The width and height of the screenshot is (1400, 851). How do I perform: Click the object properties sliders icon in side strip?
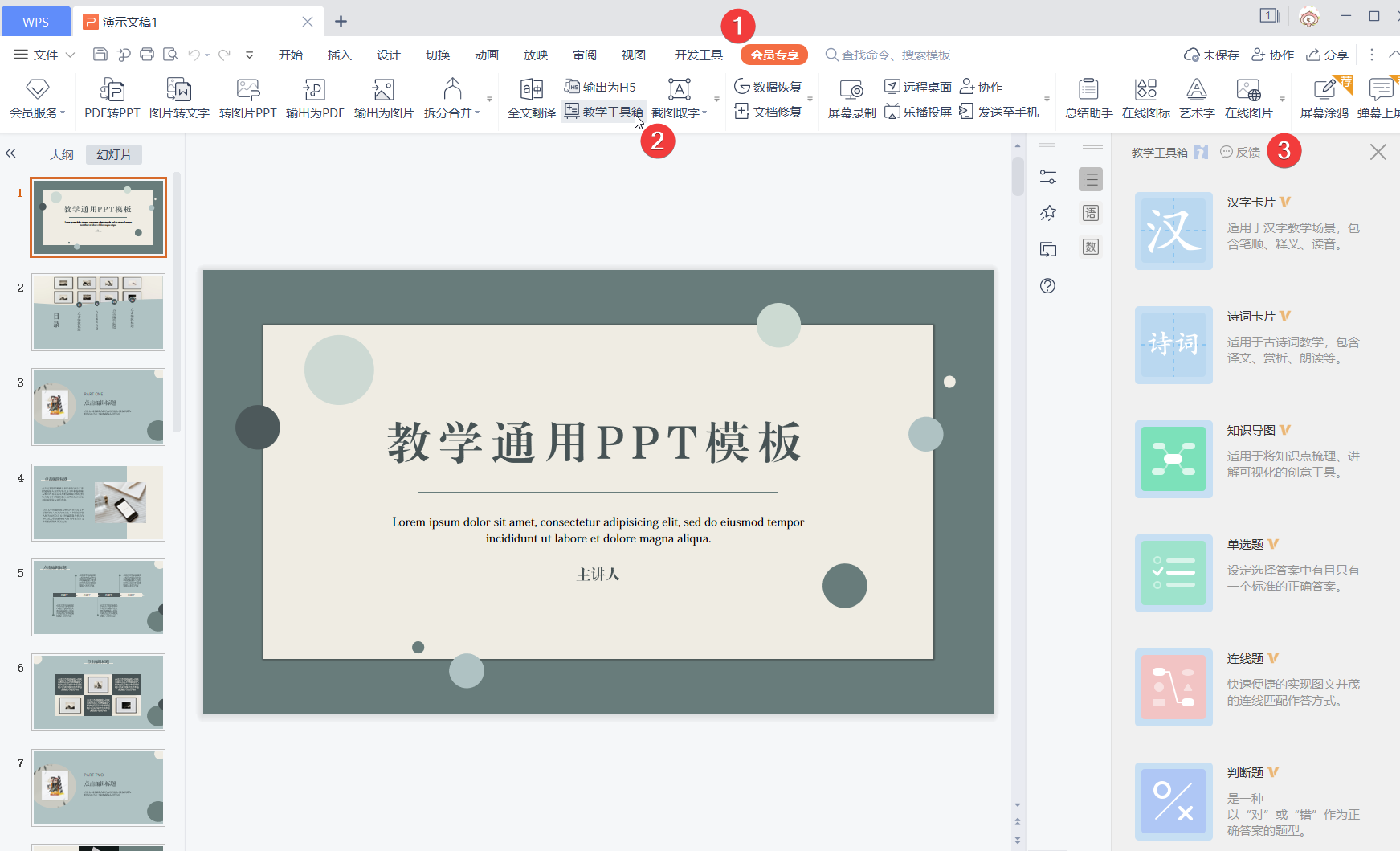point(1048,177)
